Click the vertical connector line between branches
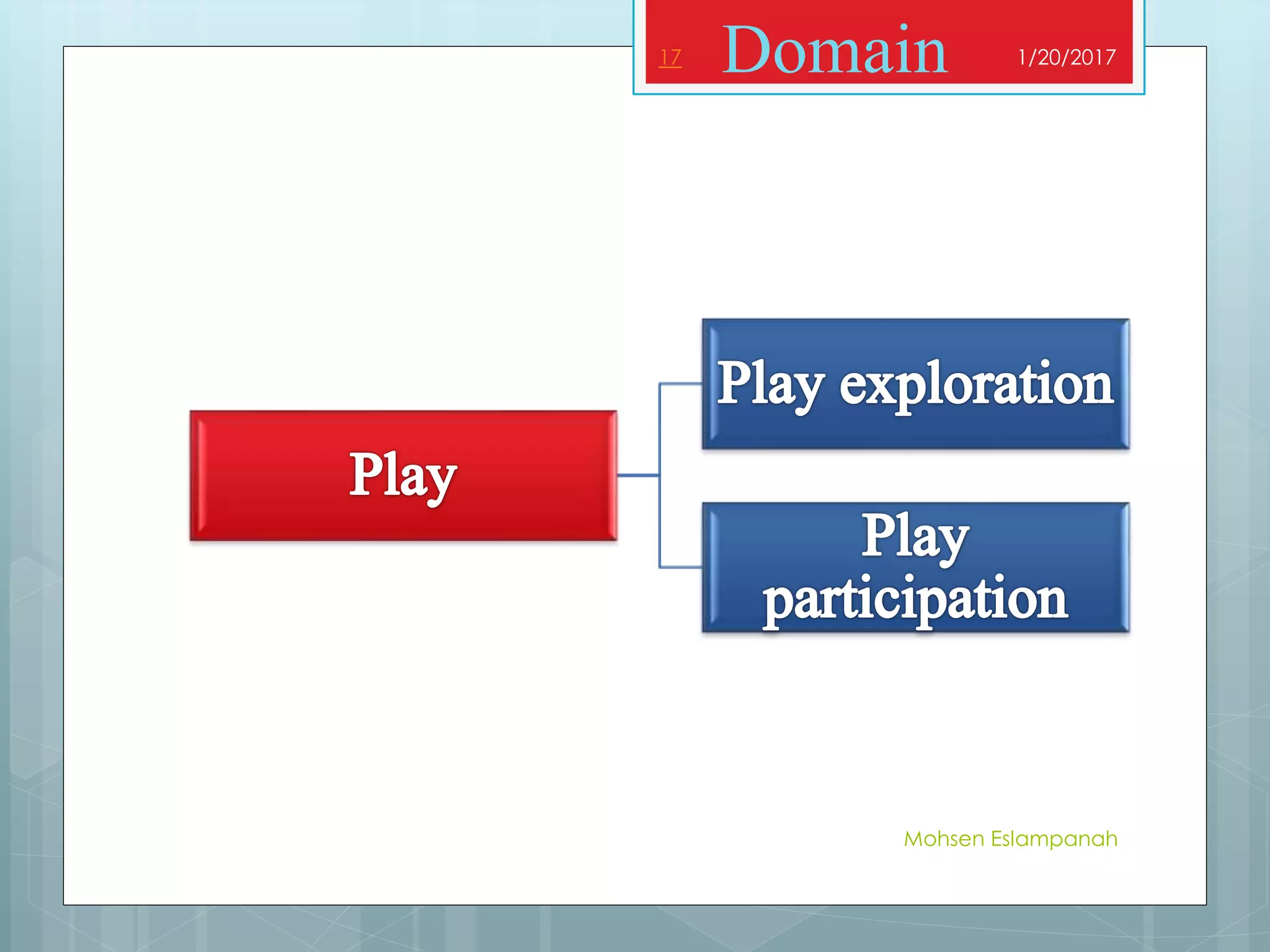Screen dimensions: 1270x952 point(660,434)
